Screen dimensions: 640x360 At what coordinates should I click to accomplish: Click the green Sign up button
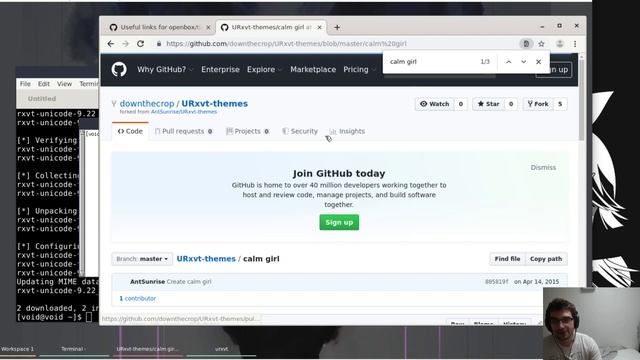pos(339,222)
